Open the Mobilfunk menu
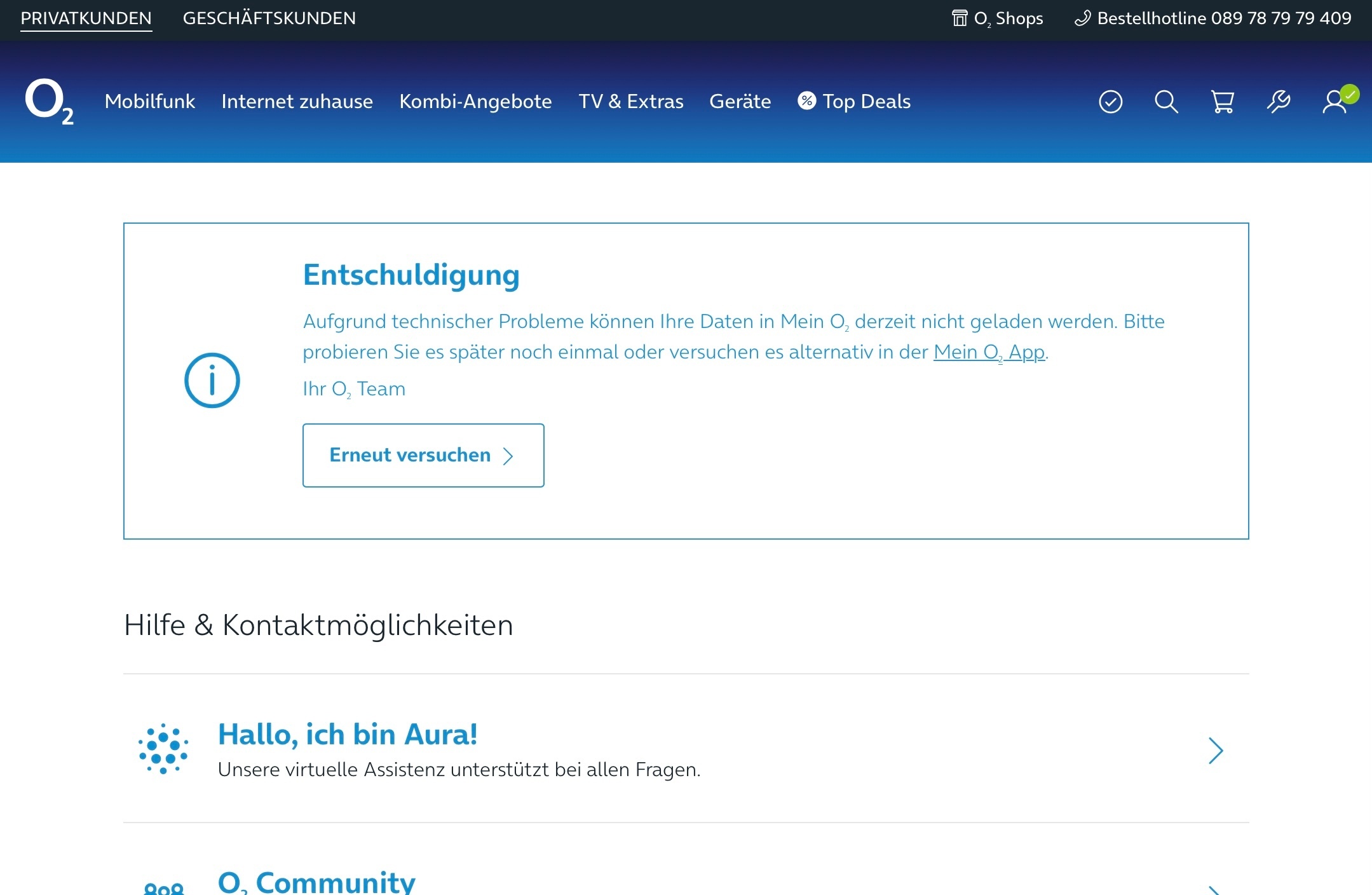1372x895 pixels. 149,101
